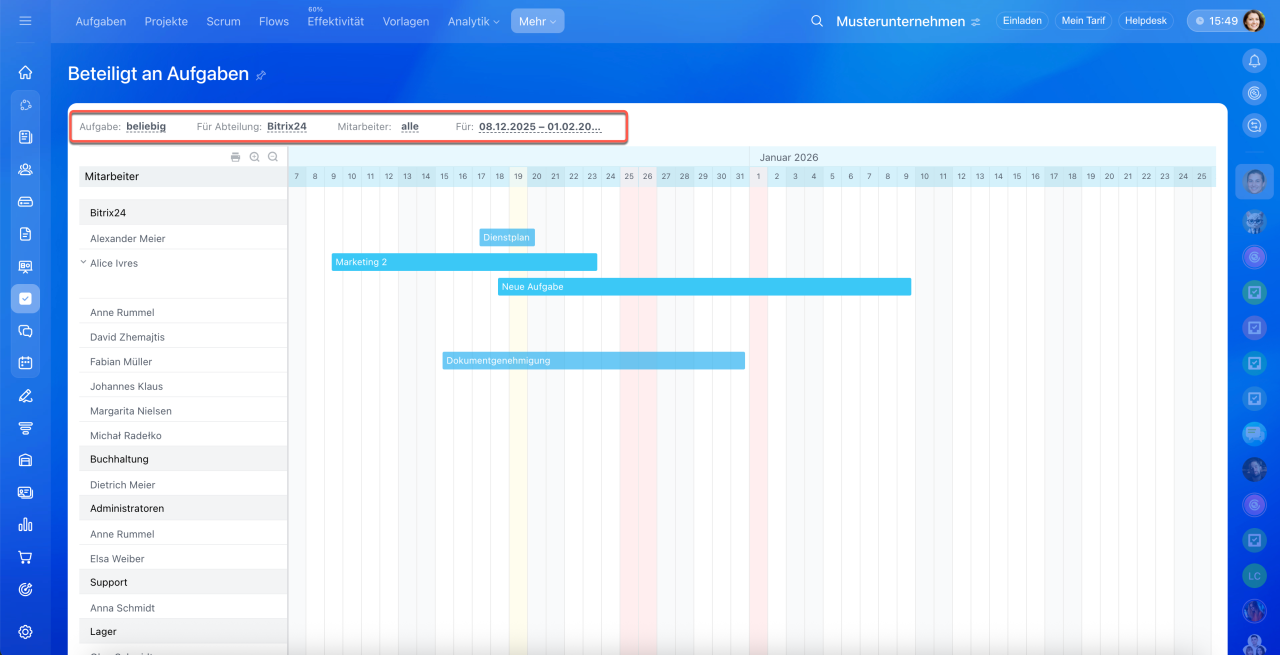Image resolution: width=1280 pixels, height=655 pixels.
Task: Select the Neue Aufgabe task bar
Action: point(704,286)
